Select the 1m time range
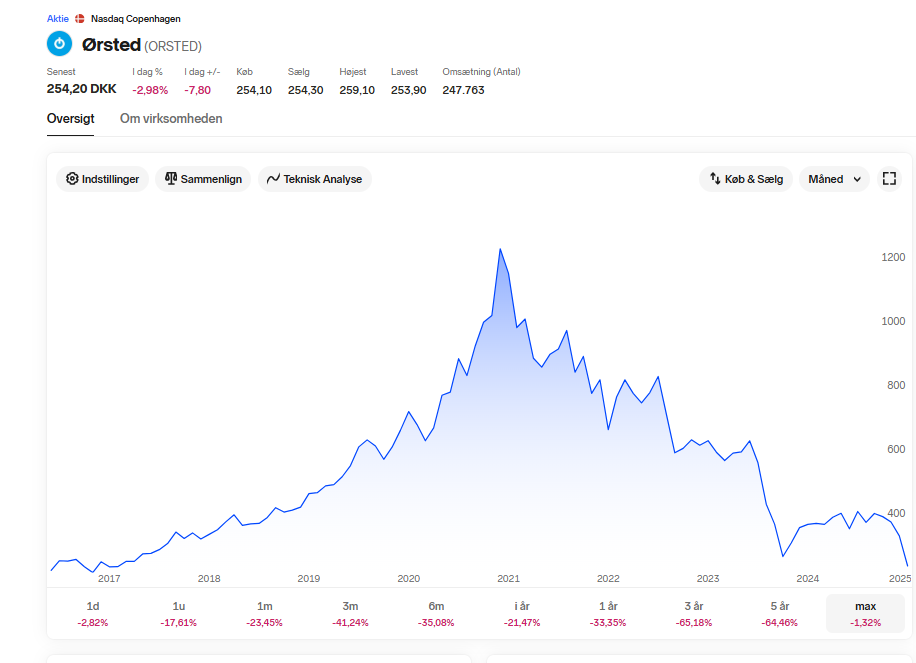 [x=265, y=613]
